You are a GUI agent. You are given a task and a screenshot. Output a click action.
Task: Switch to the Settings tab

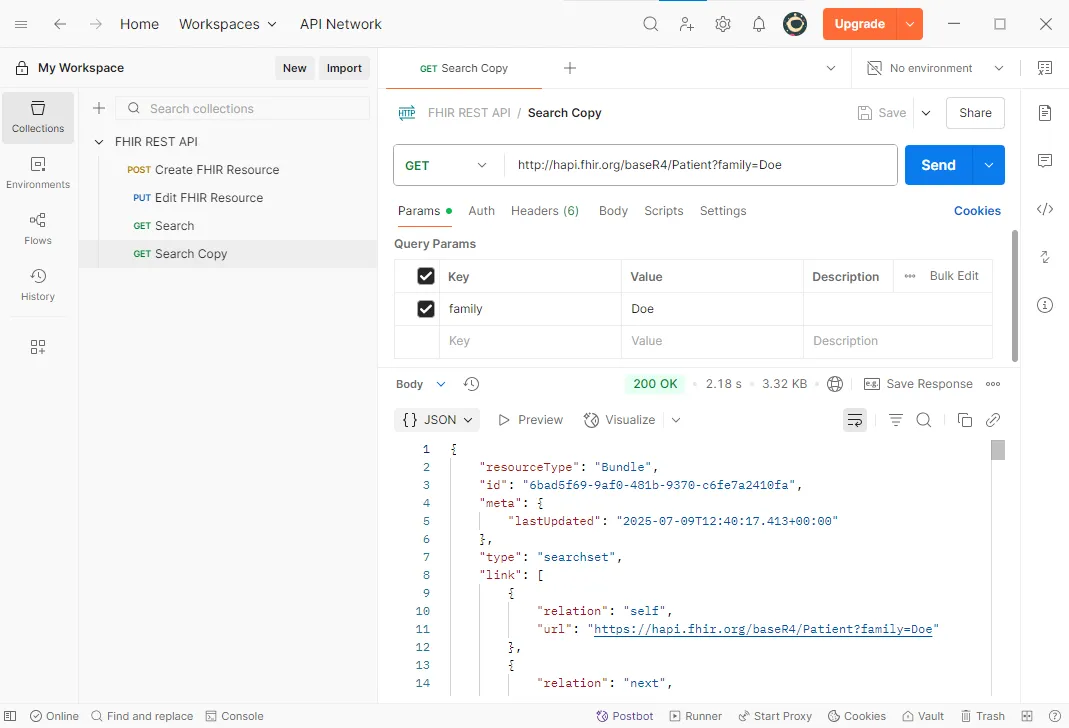[x=723, y=211]
